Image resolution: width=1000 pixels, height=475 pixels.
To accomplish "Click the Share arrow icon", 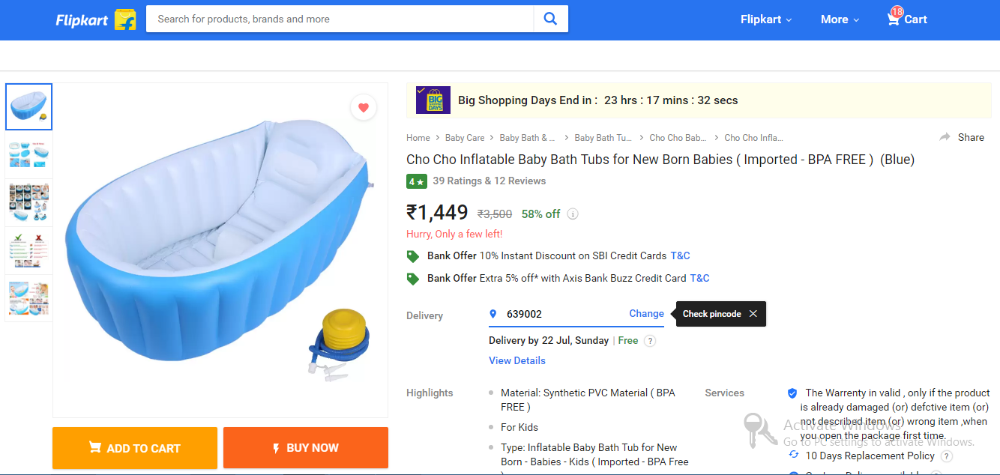I will click(945, 137).
